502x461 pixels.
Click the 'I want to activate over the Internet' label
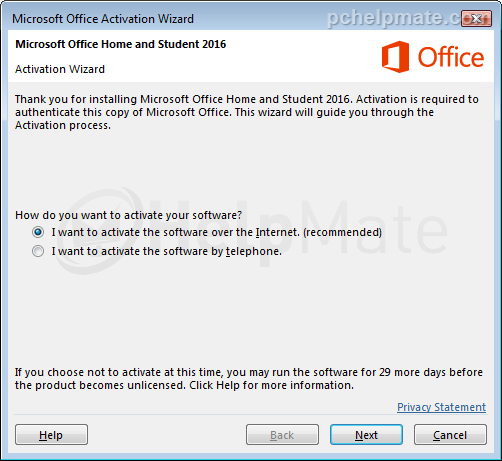pyautogui.click(x=217, y=232)
